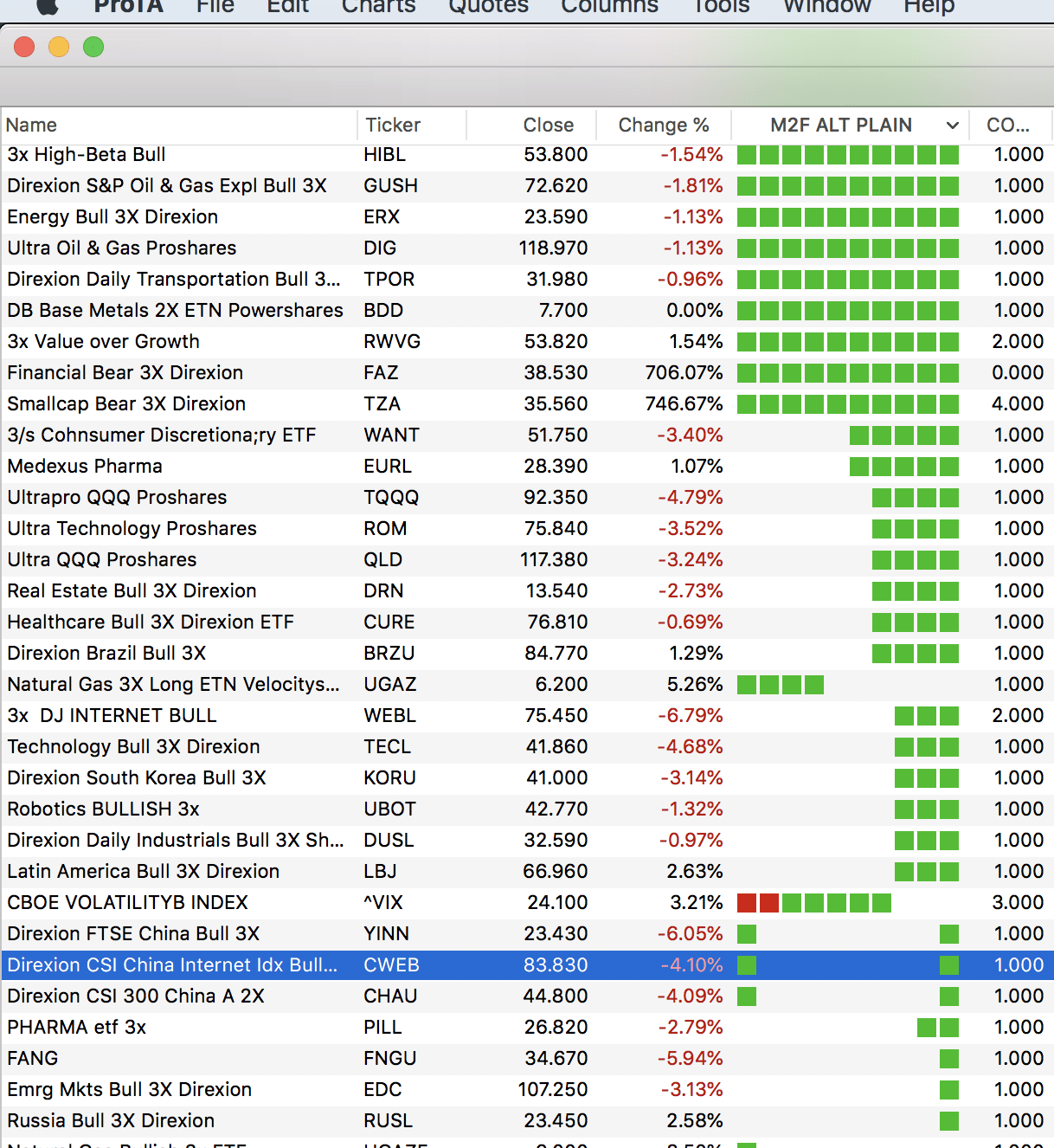
Task: Select Ultra Oil & Gas Proshares row
Action: pos(527,248)
